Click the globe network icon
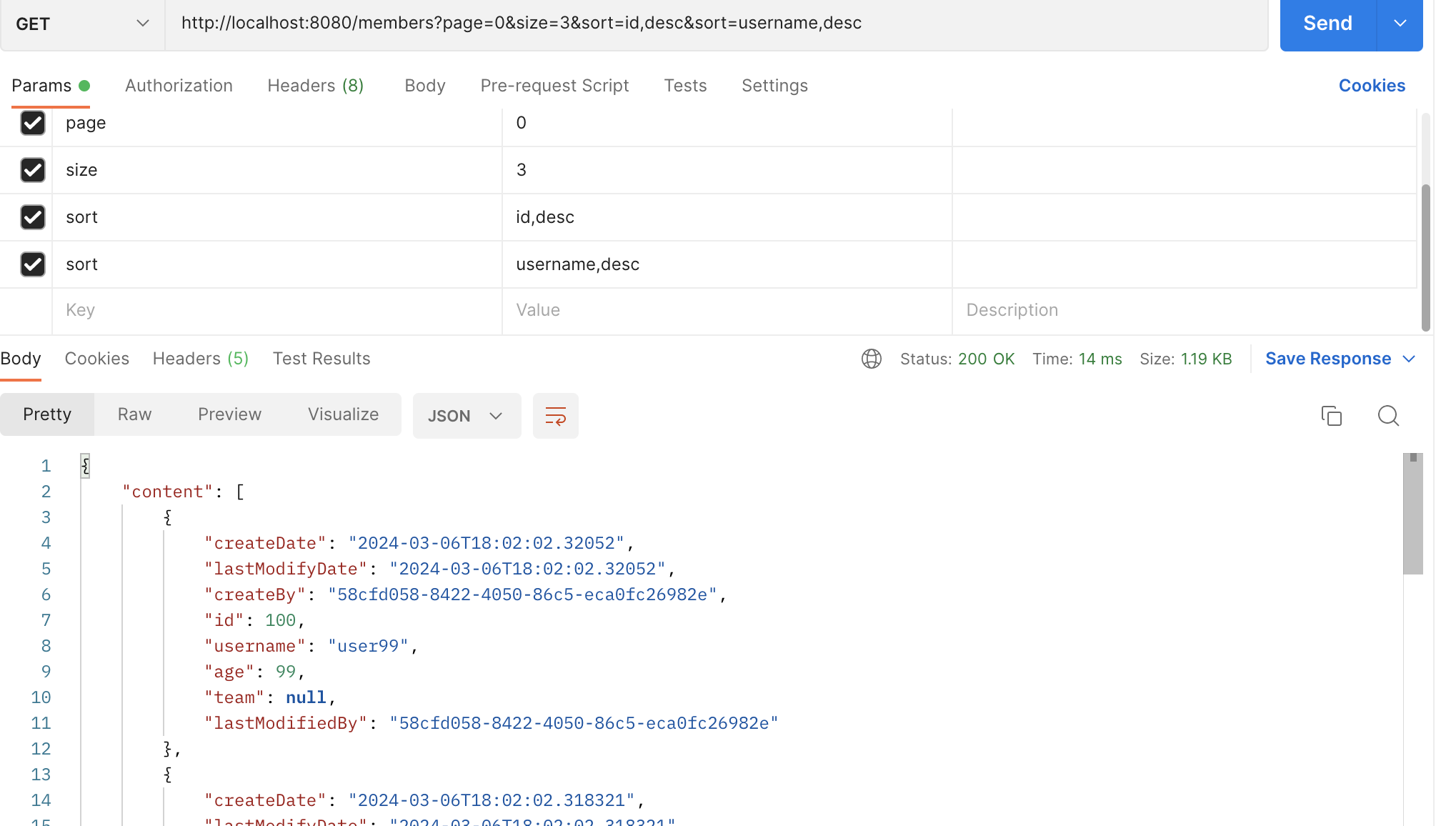Screen dimensions: 1456x826 [x=871, y=359]
